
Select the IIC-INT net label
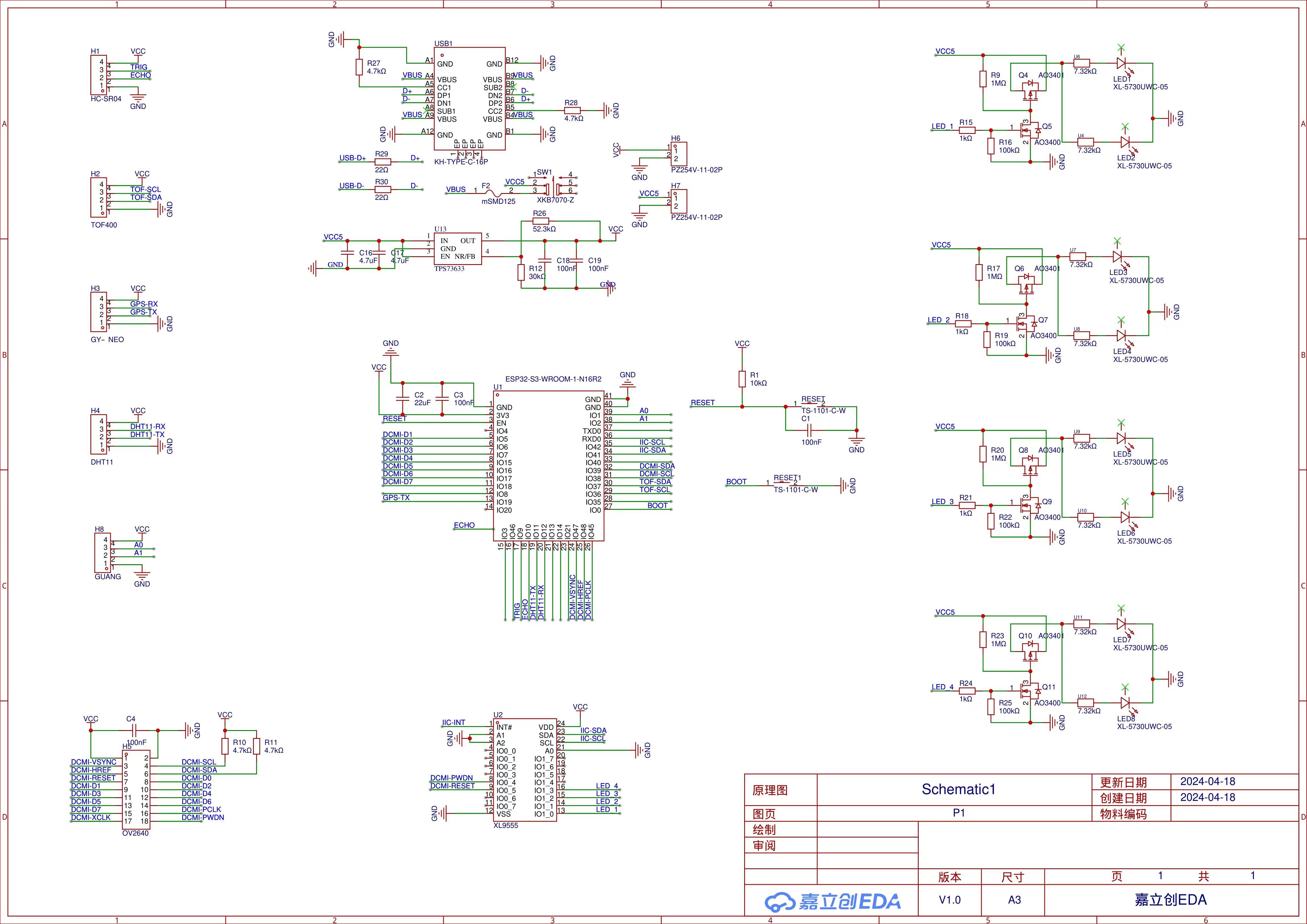(x=454, y=722)
